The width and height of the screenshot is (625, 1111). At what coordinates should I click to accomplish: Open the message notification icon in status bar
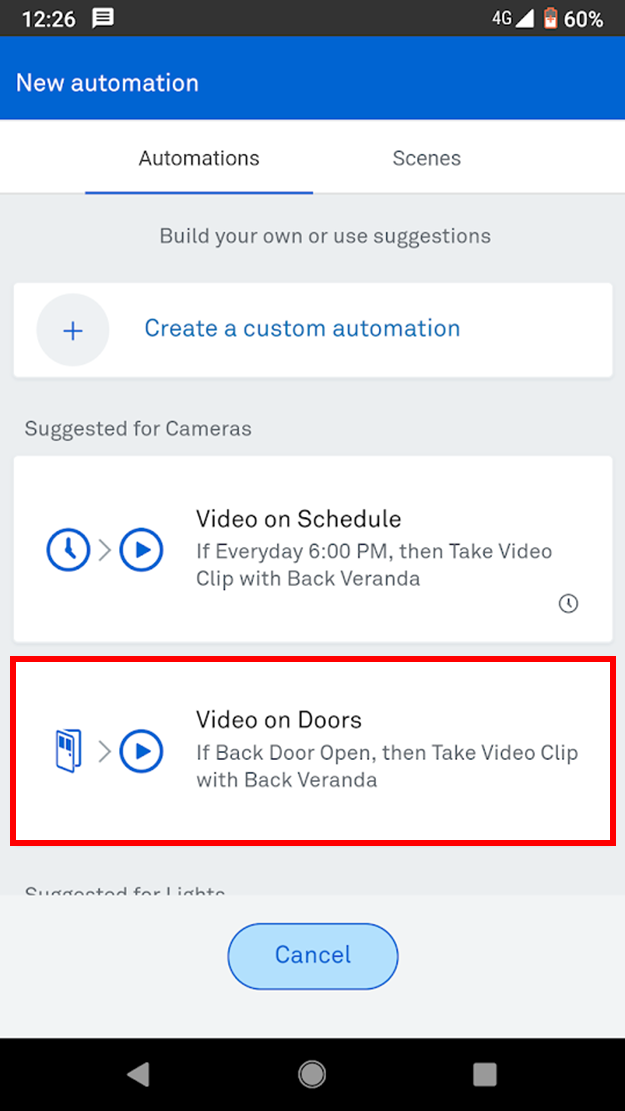(102, 19)
